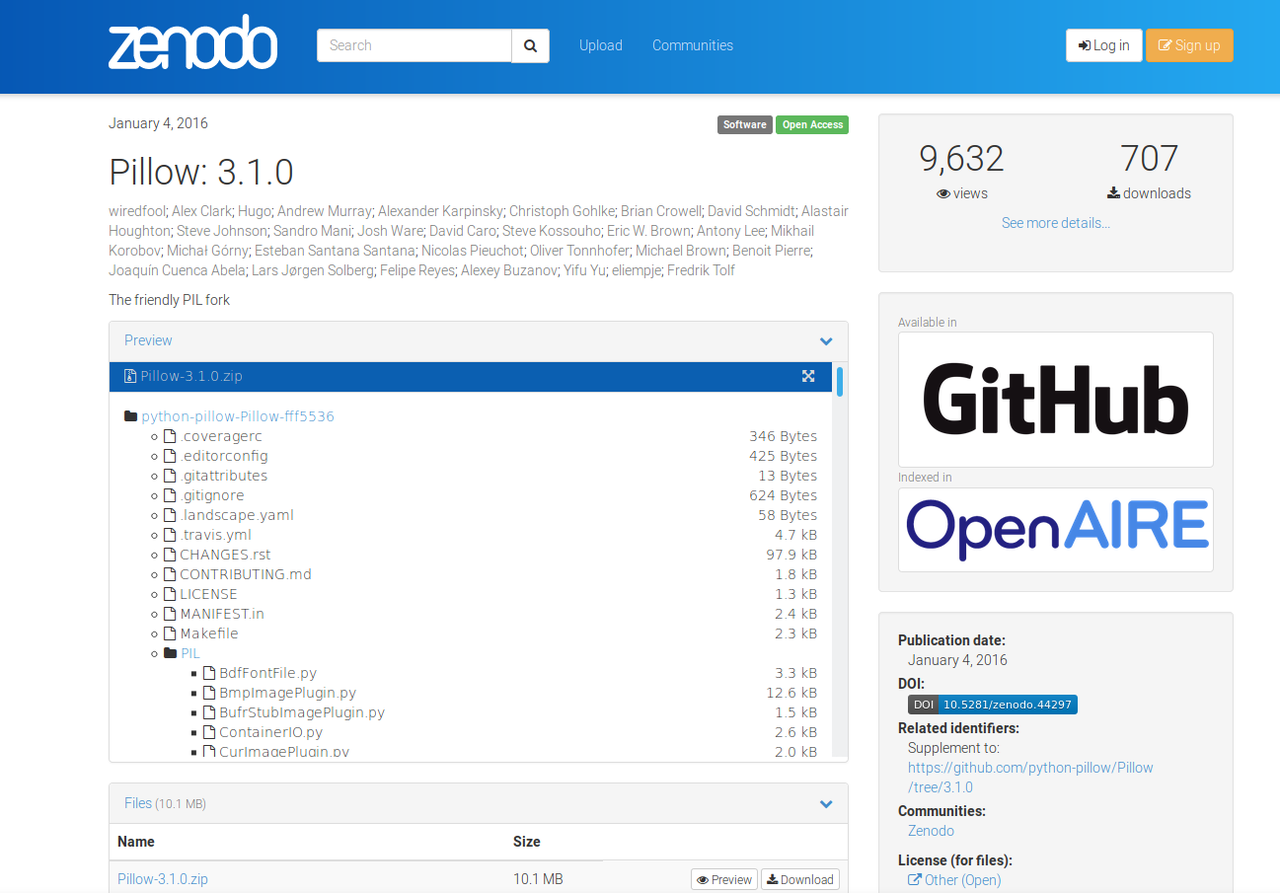Click the PIL folder icon
Screen dimensions: 1280x893
coord(170,654)
